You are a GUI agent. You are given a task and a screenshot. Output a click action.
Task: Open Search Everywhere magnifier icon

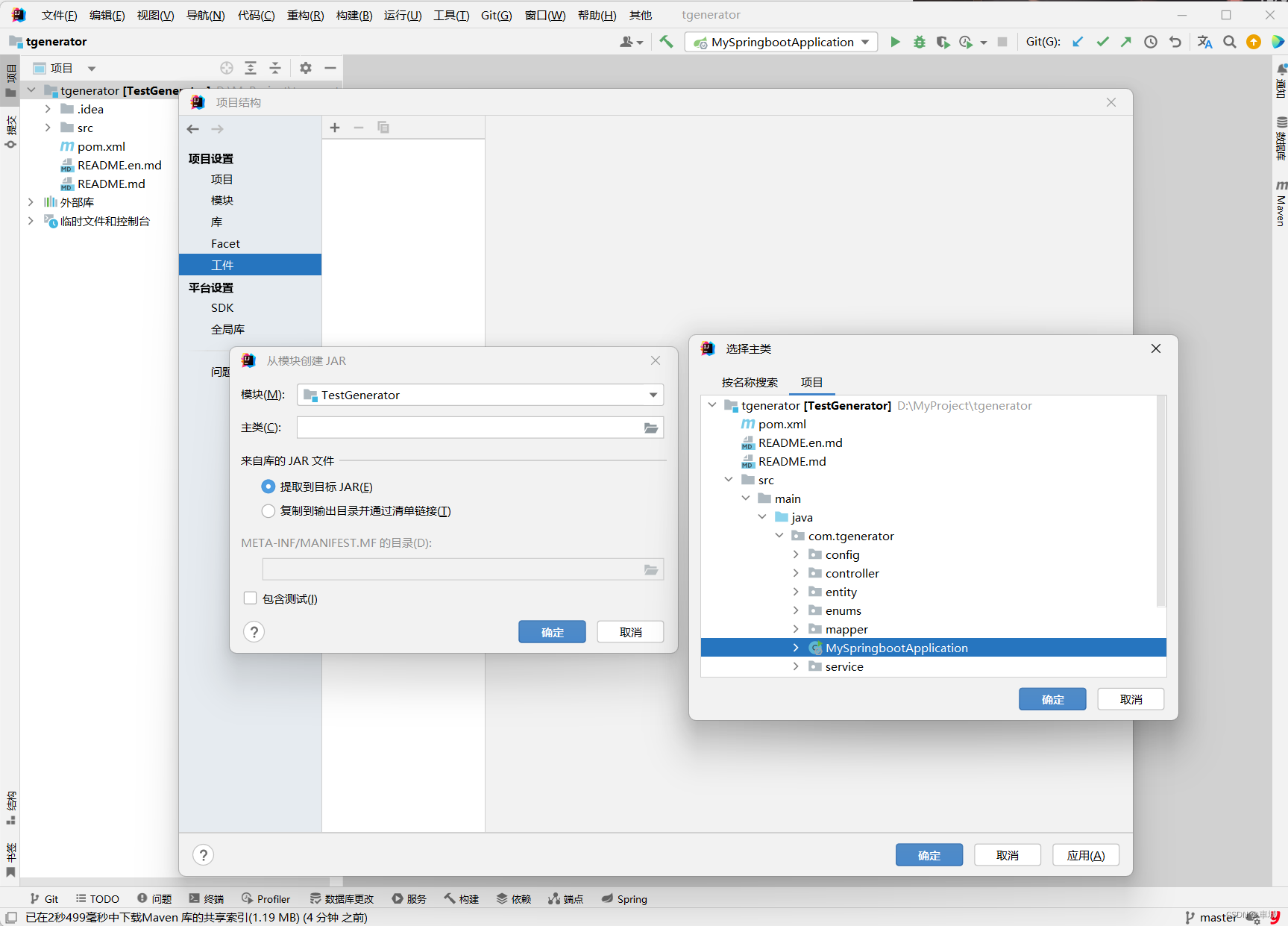point(1230,42)
